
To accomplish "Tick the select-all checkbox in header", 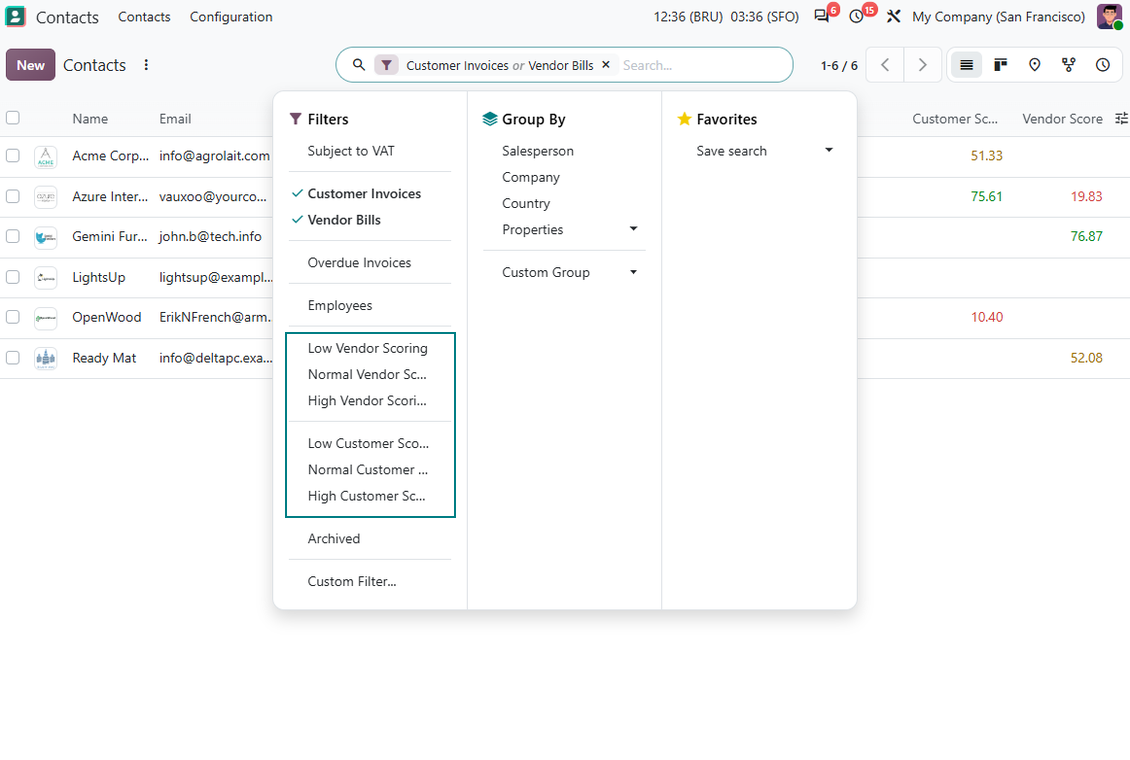I will pos(13,118).
